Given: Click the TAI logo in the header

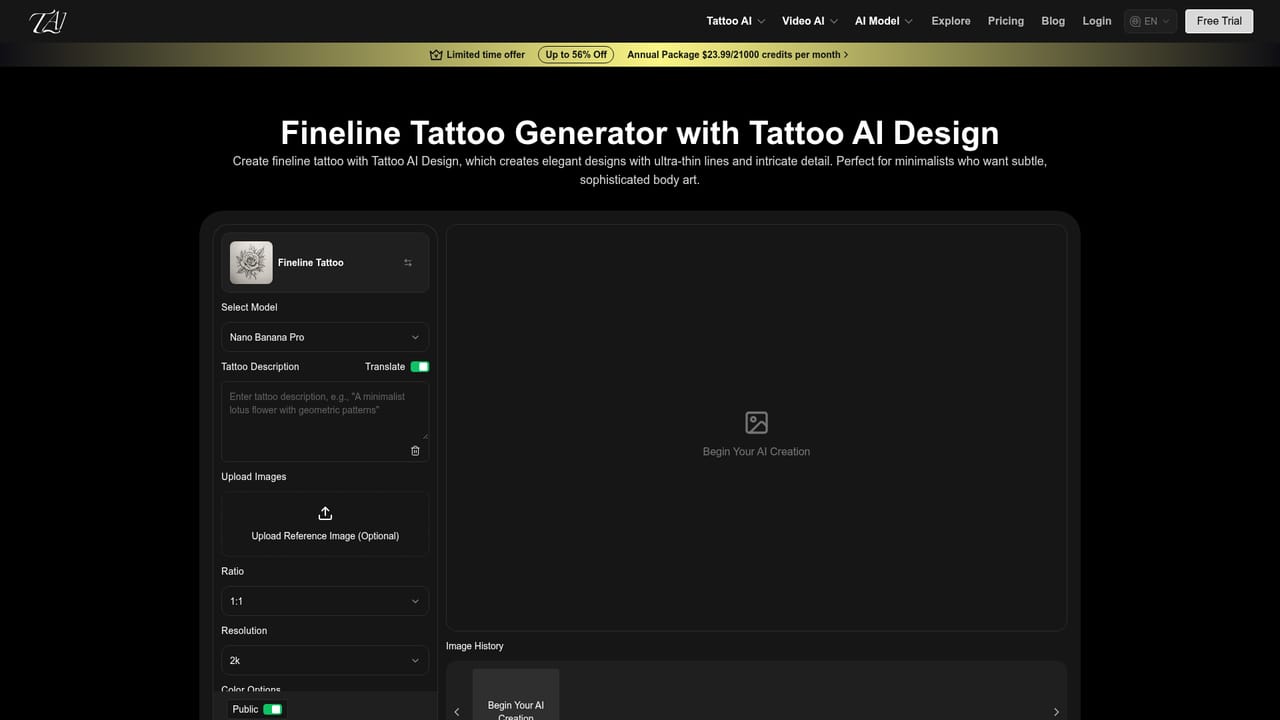Looking at the screenshot, I should (x=48, y=21).
